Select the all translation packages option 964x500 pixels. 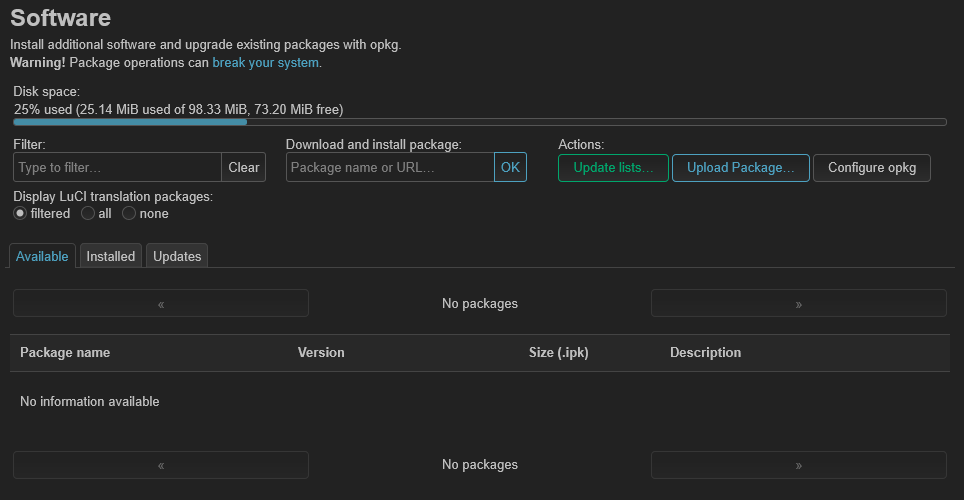tap(88, 213)
